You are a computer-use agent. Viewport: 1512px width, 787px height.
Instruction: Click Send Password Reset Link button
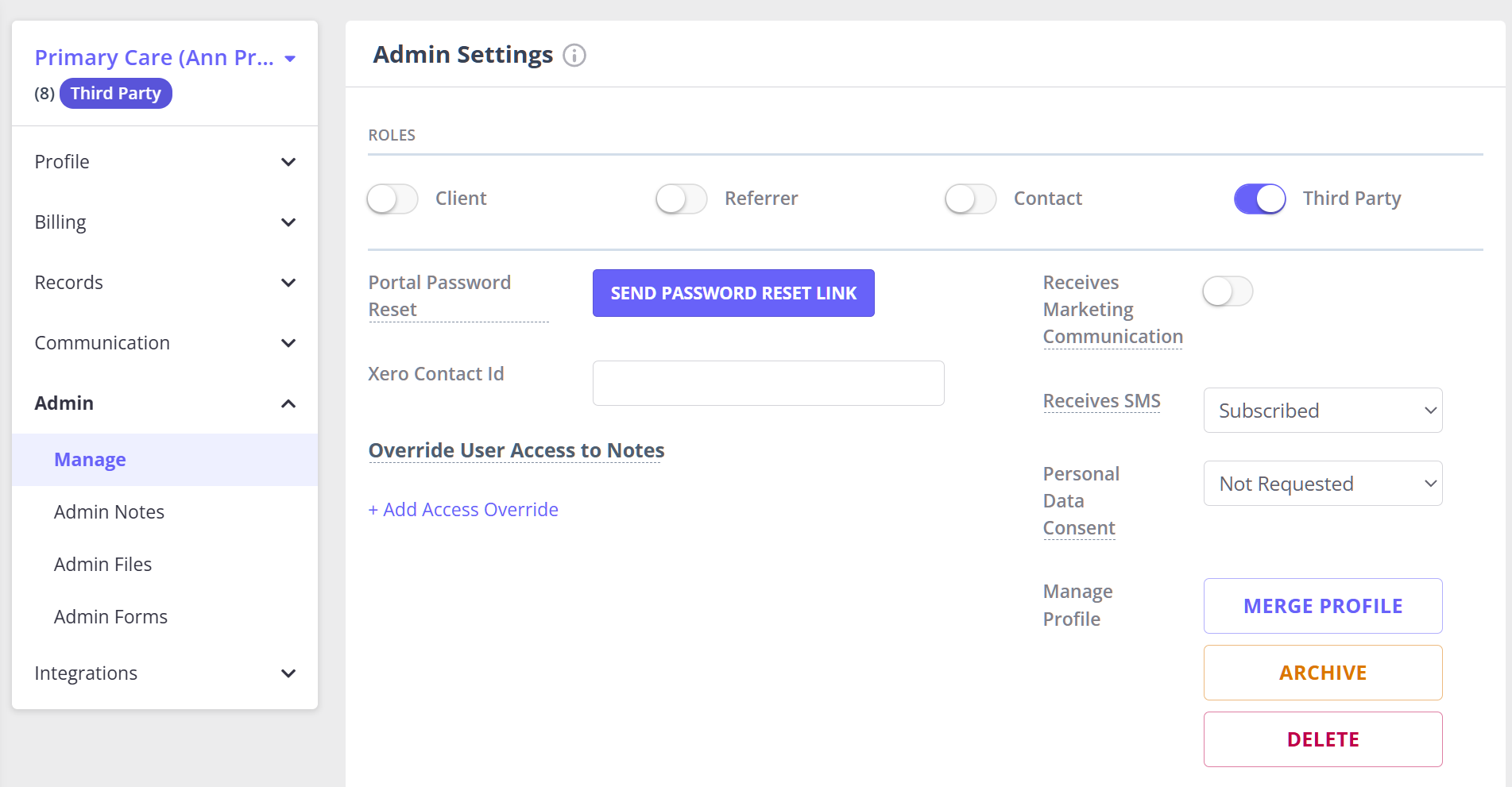pos(733,293)
